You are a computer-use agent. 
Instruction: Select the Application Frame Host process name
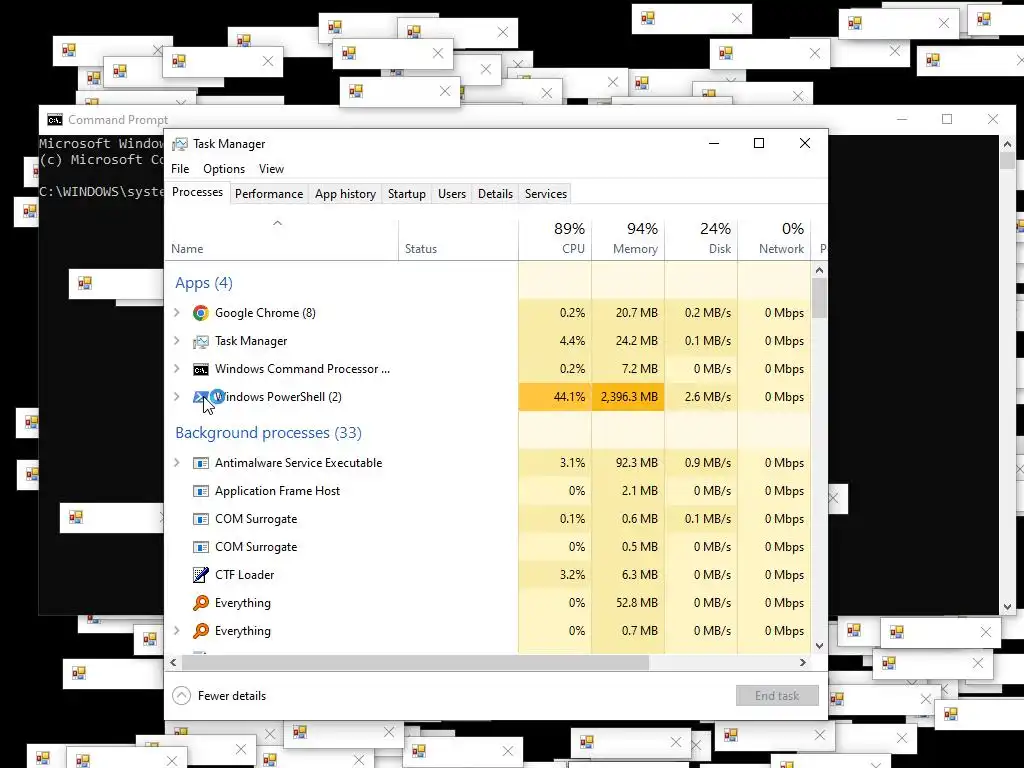278,490
